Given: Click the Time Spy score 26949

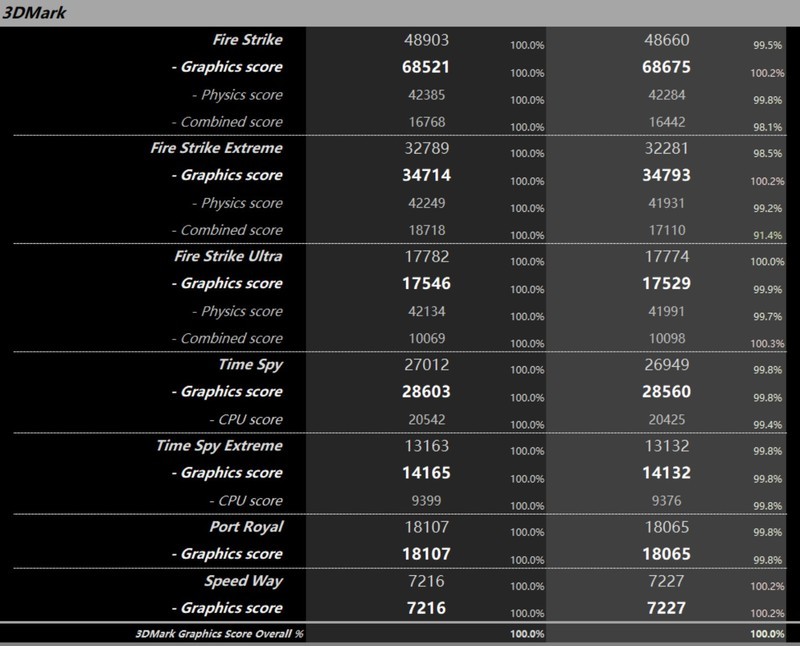Looking at the screenshot, I should tap(667, 365).
